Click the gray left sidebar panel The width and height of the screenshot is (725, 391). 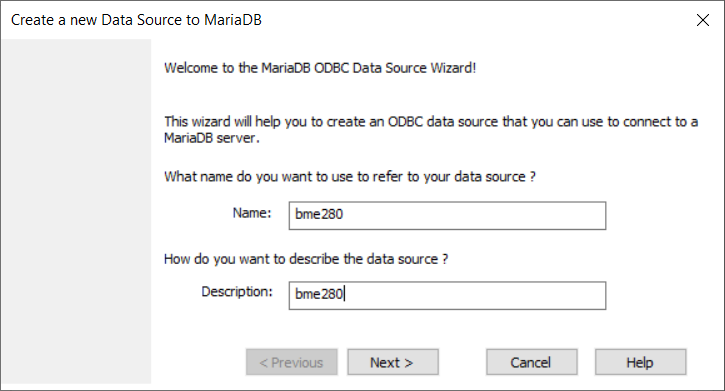[x=76, y=211]
